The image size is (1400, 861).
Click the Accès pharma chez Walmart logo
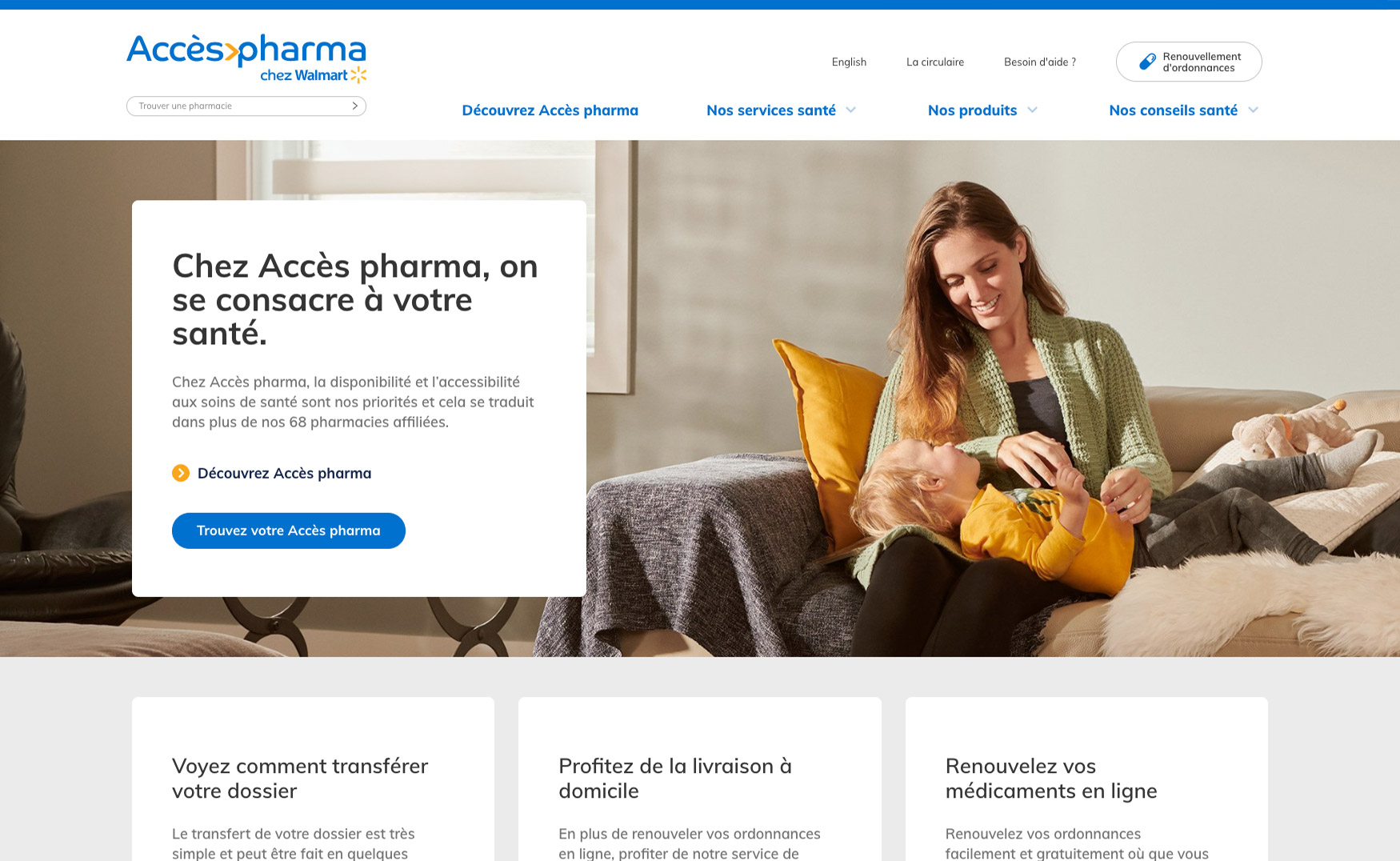(246, 58)
